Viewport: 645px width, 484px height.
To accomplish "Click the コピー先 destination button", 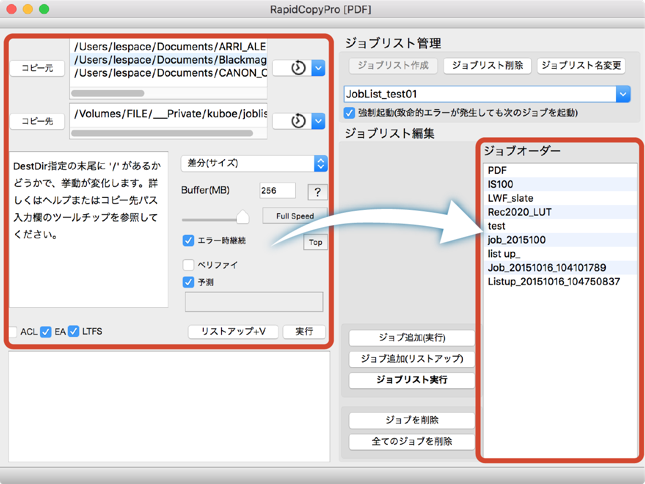I will pyautogui.click(x=37, y=121).
